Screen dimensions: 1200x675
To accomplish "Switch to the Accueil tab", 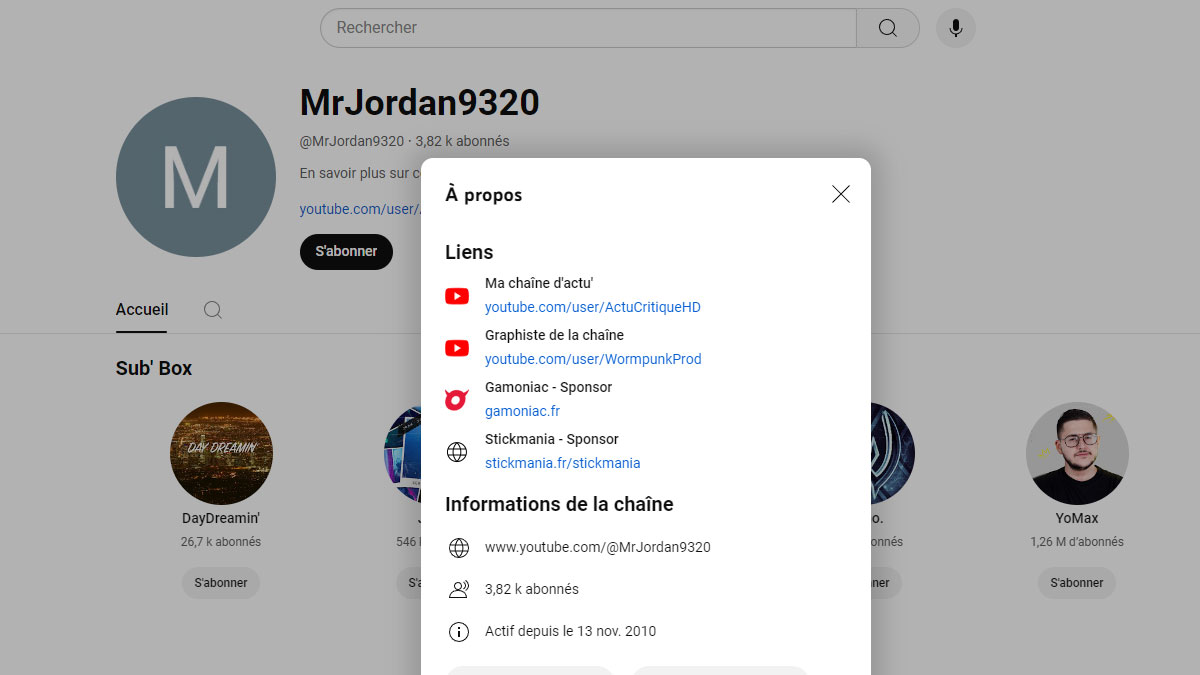I will coord(141,310).
